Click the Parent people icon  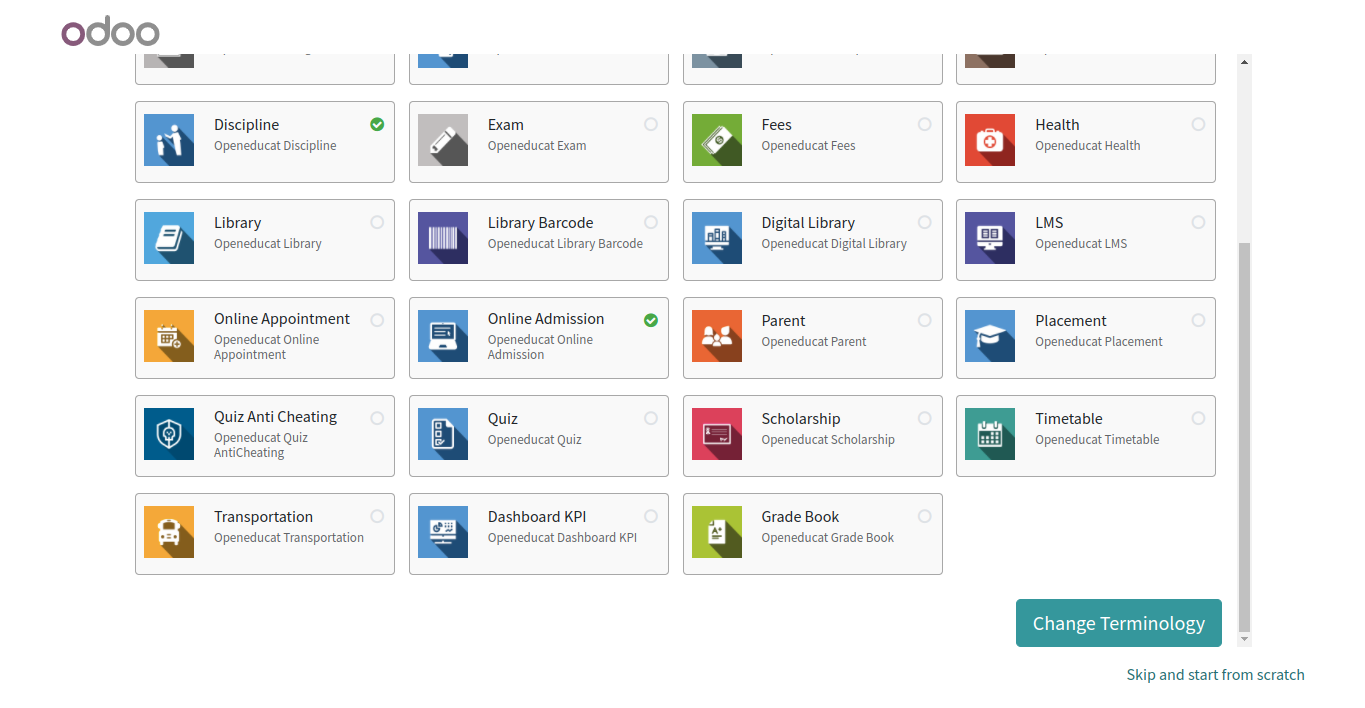pyautogui.click(x=717, y=336)
